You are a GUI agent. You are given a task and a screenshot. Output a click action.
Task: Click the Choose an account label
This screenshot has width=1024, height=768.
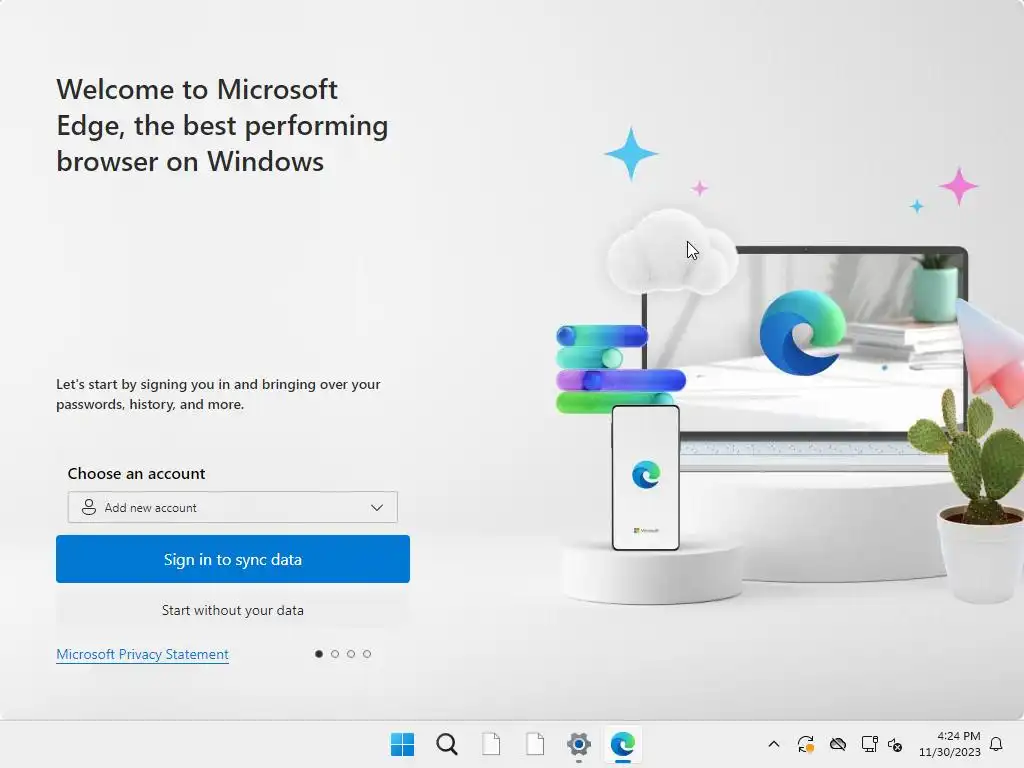(x=136, y=473)
